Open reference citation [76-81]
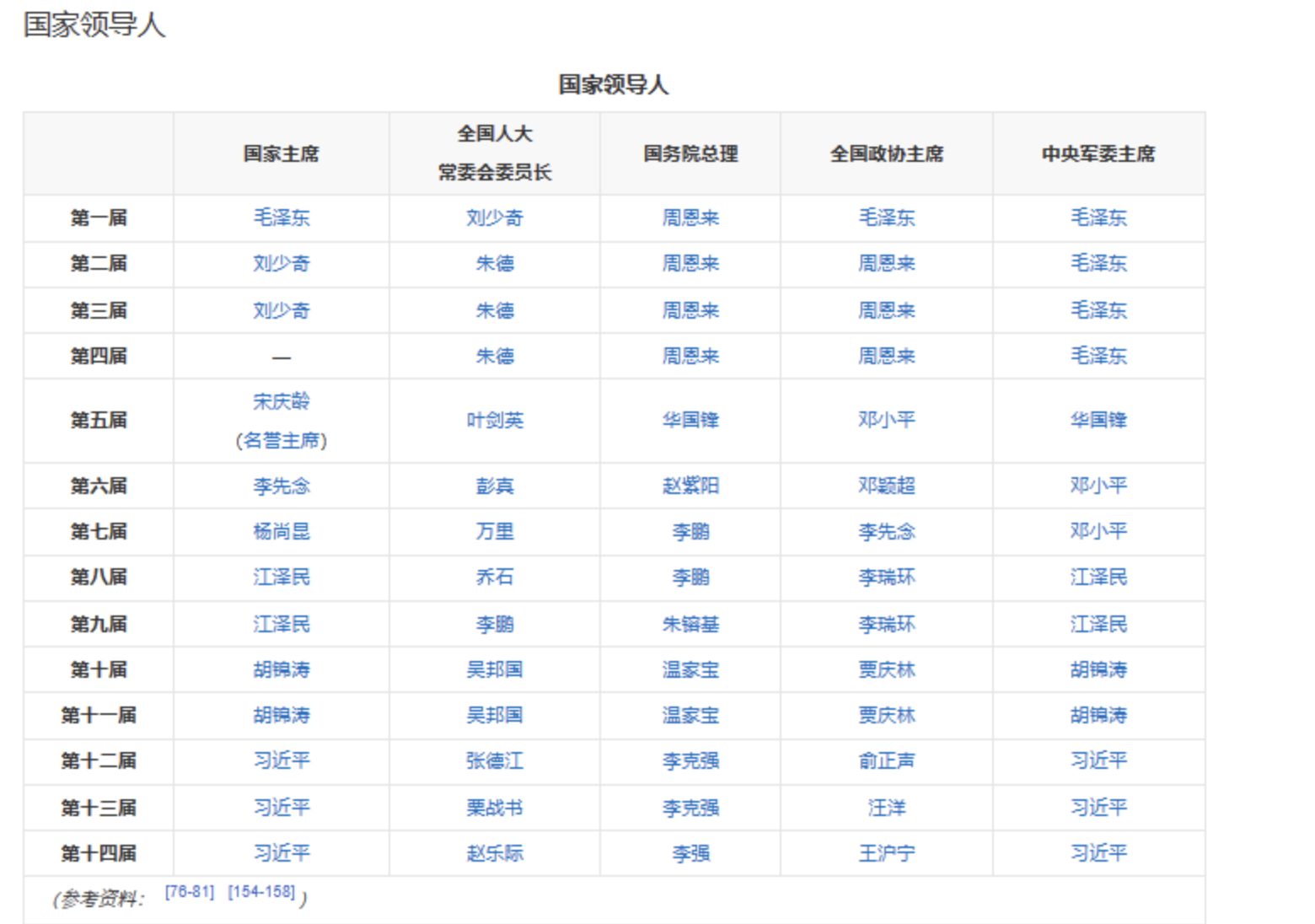This screenshot has height=924, width=1315. [190, 892]
